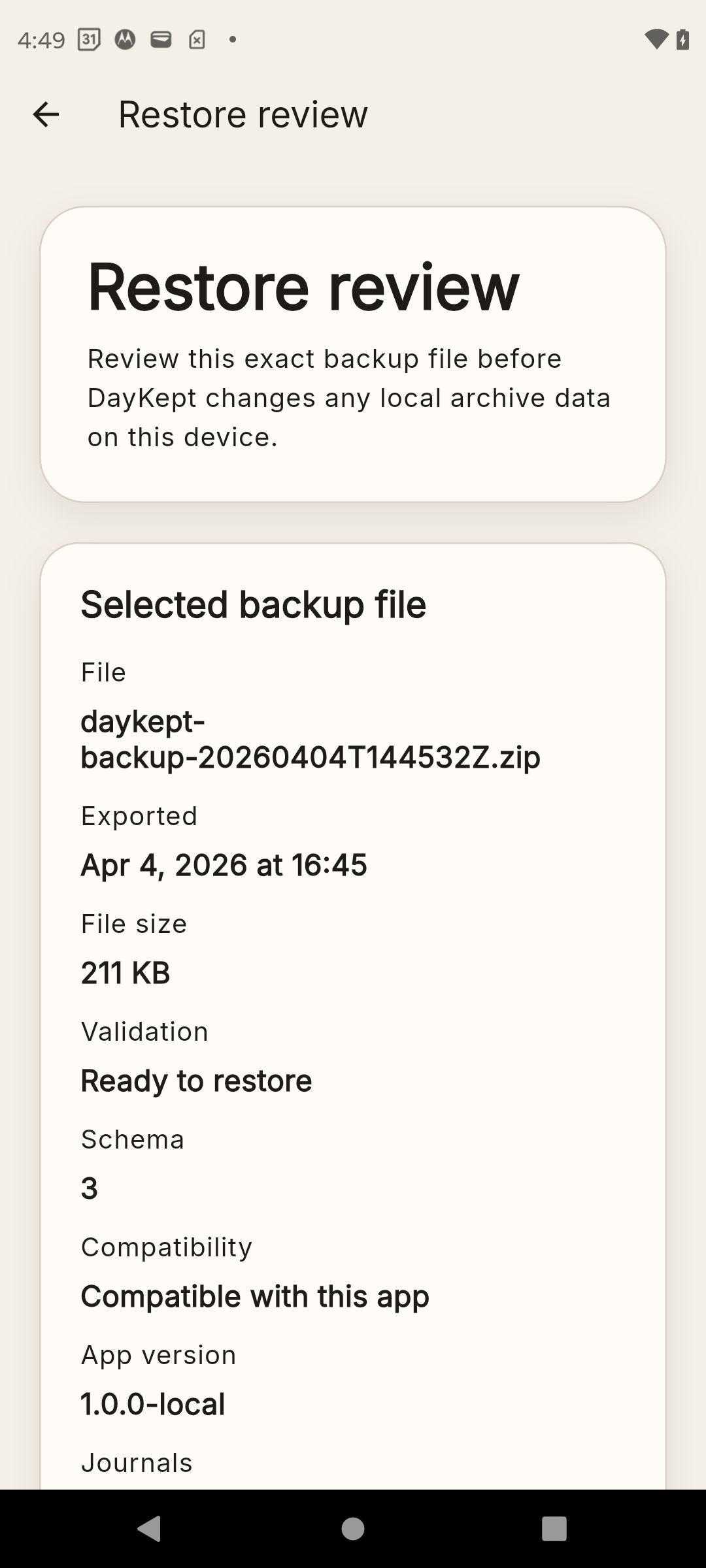Tap the 1.0.0-local app version text
This screenshot has width=706, height=1568.
point(152,1403)
